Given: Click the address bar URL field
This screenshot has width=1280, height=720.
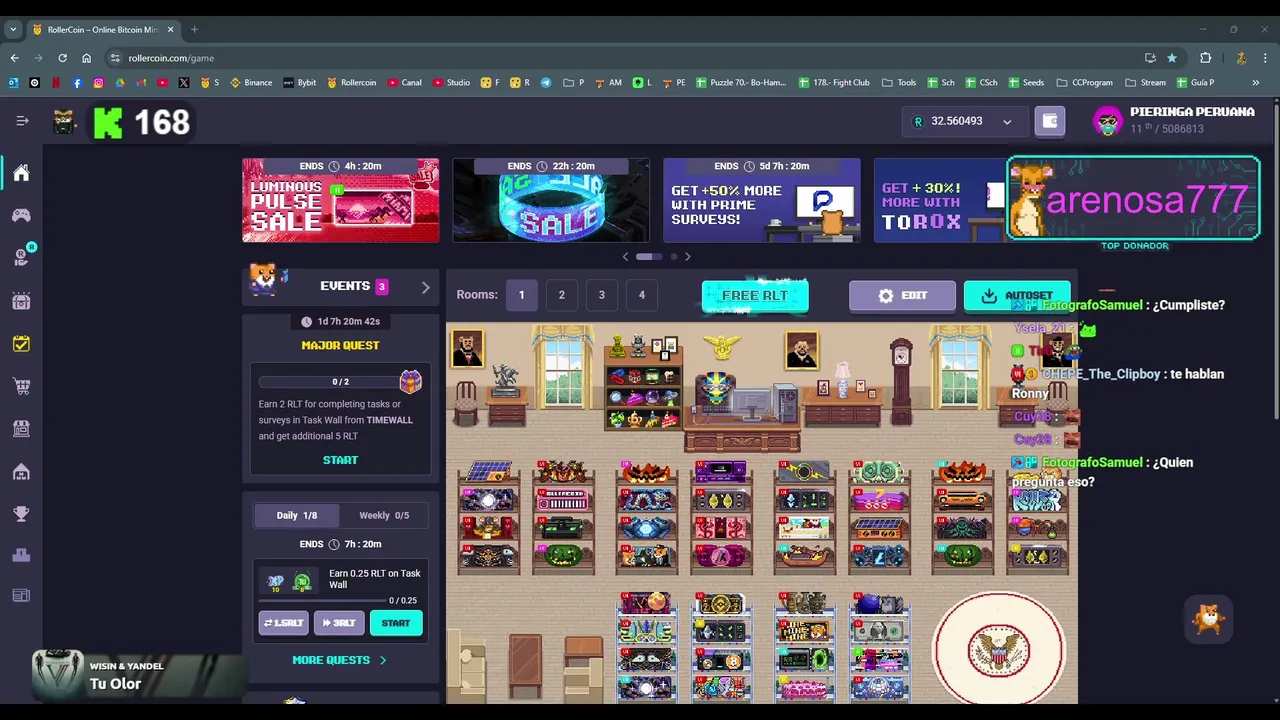Looking at the screenshot, I should (x=620, y=58).
